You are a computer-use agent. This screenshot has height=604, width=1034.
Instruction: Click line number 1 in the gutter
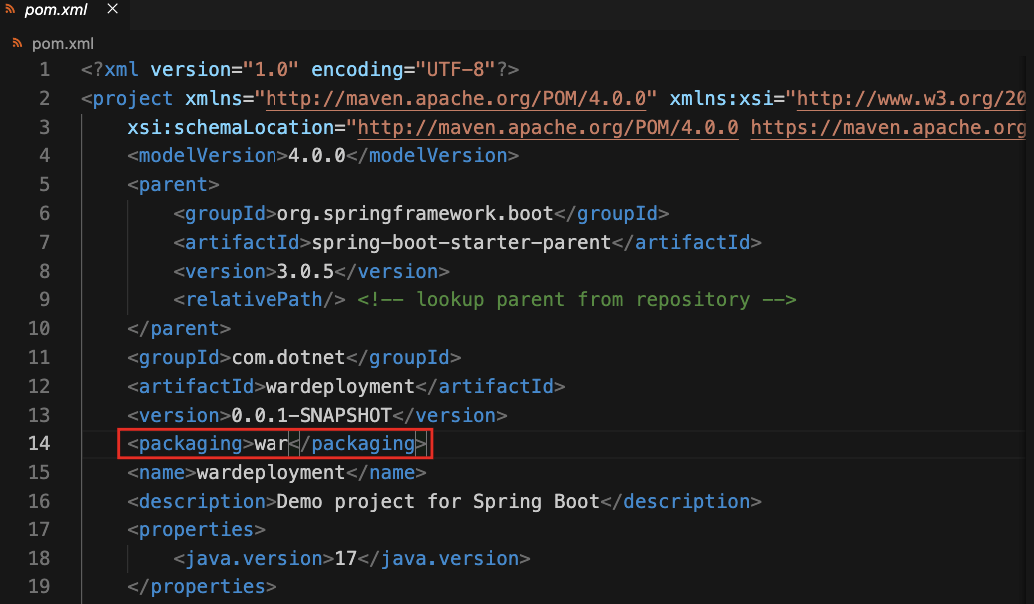click(44, 70)
